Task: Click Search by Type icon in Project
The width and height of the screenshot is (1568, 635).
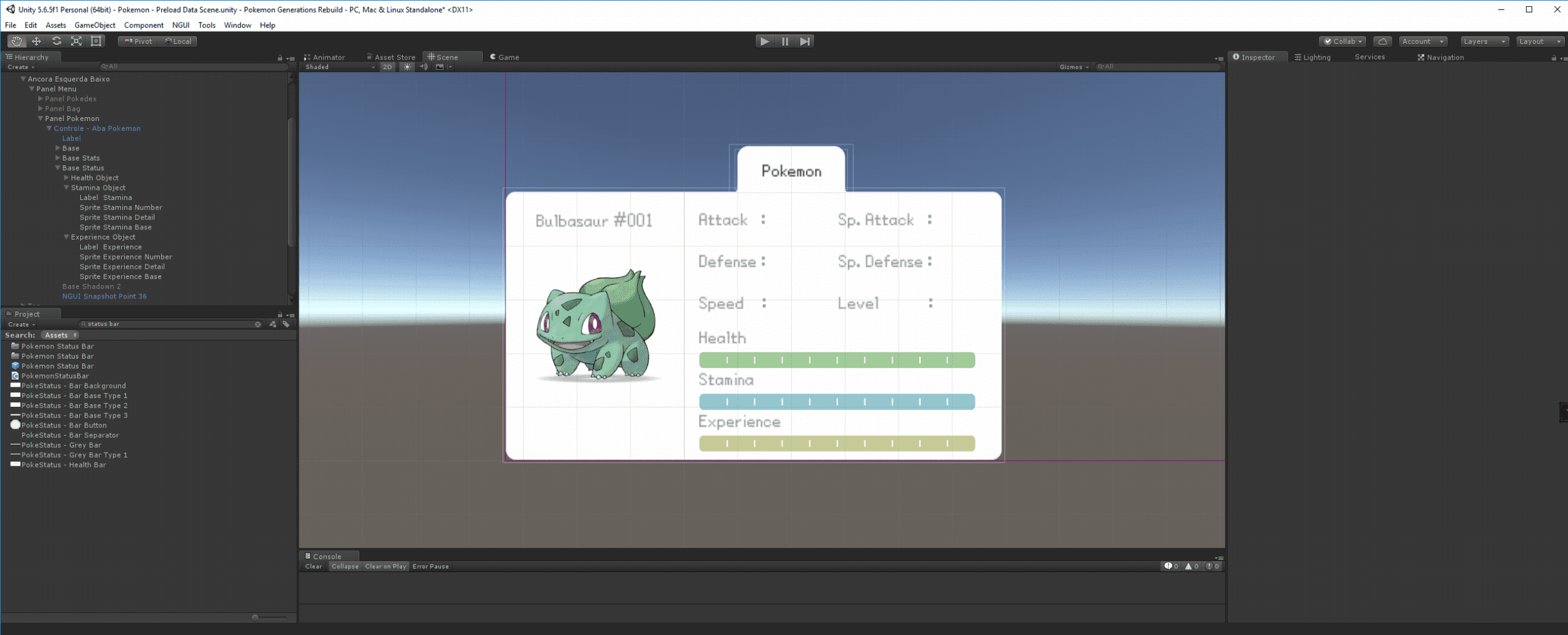Action: click(273, 324)
